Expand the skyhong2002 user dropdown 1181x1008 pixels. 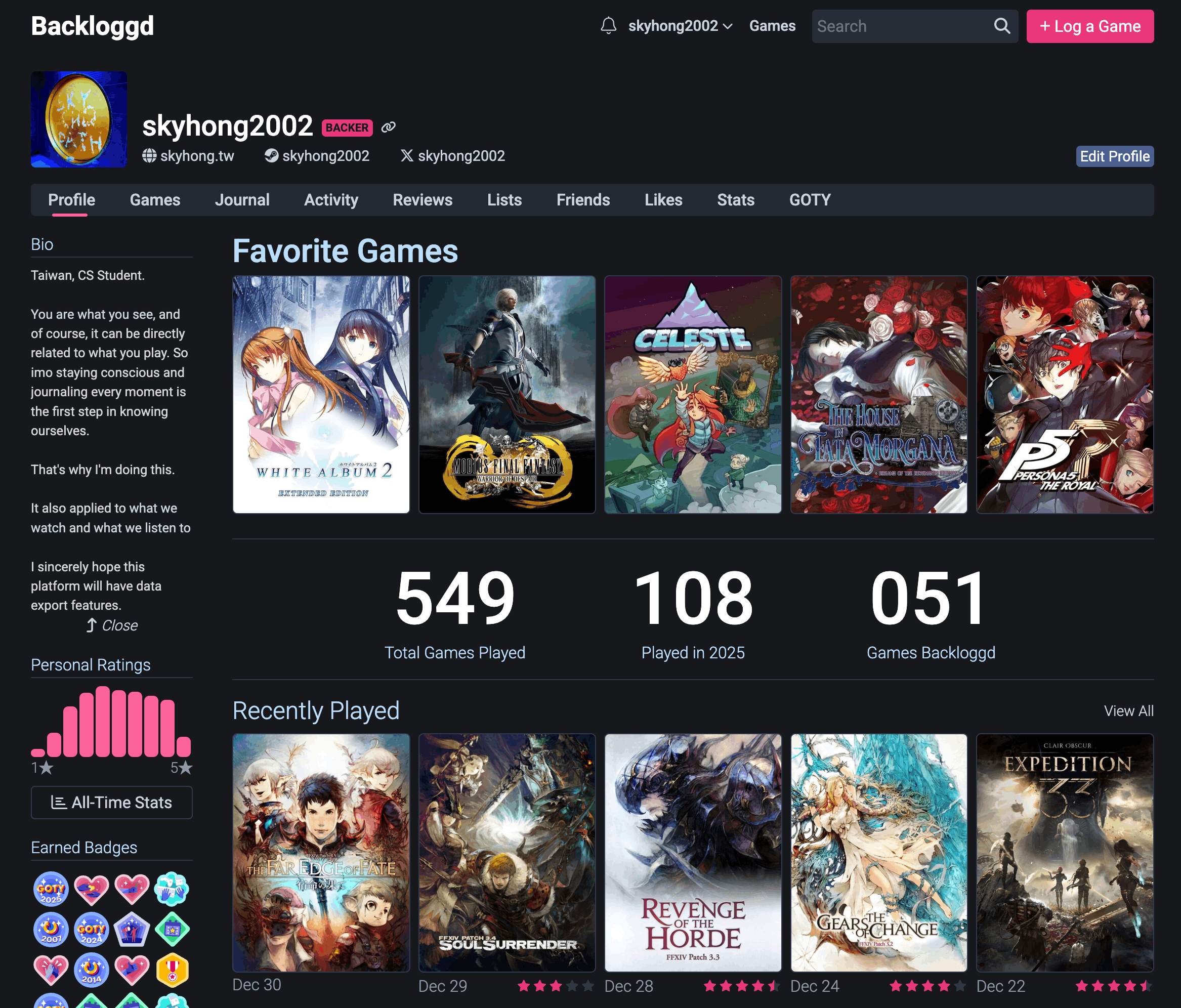[680, 26]
